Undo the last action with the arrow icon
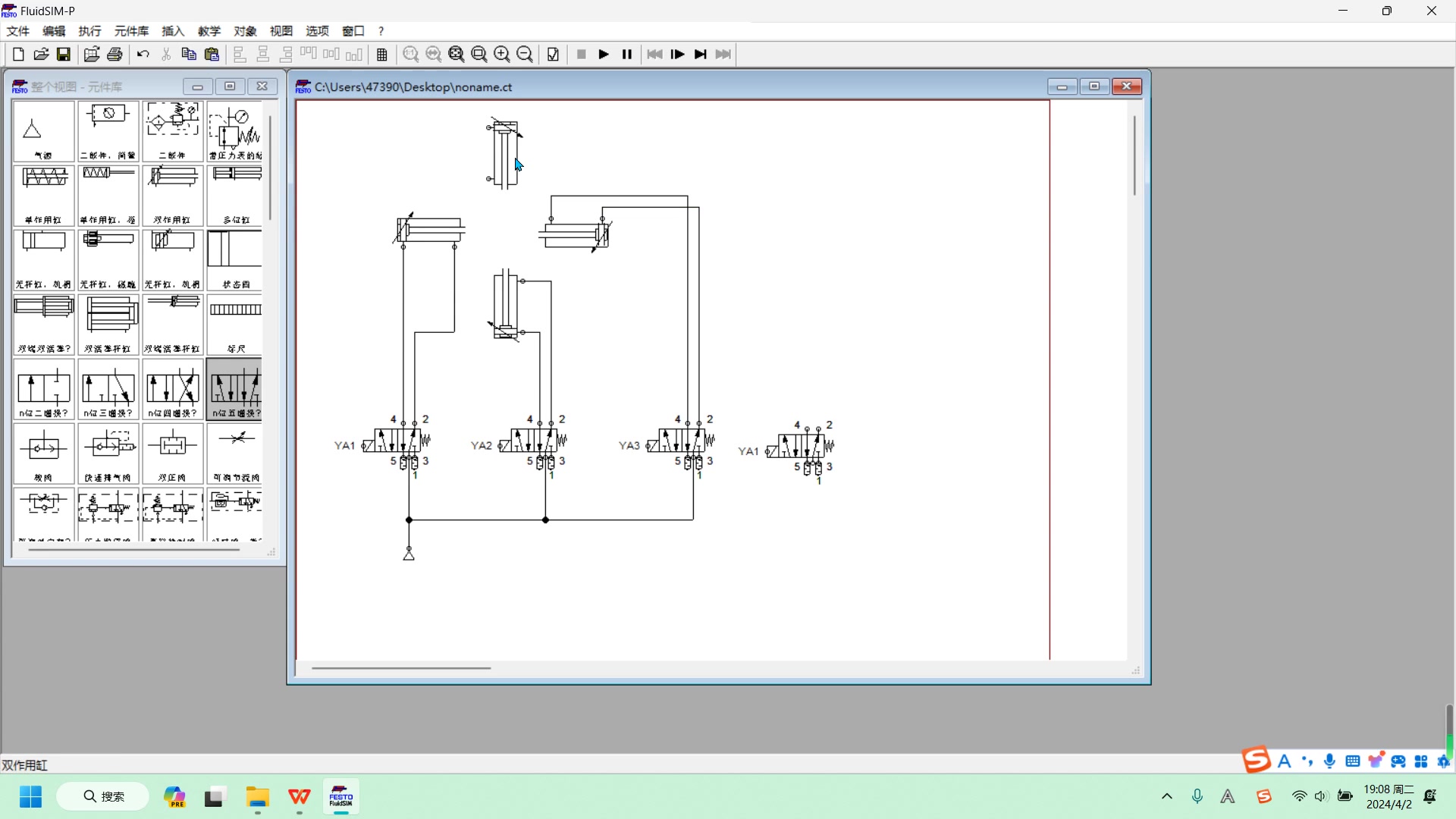The width and height of the screenshot is (1456, 819). point(143,55)
